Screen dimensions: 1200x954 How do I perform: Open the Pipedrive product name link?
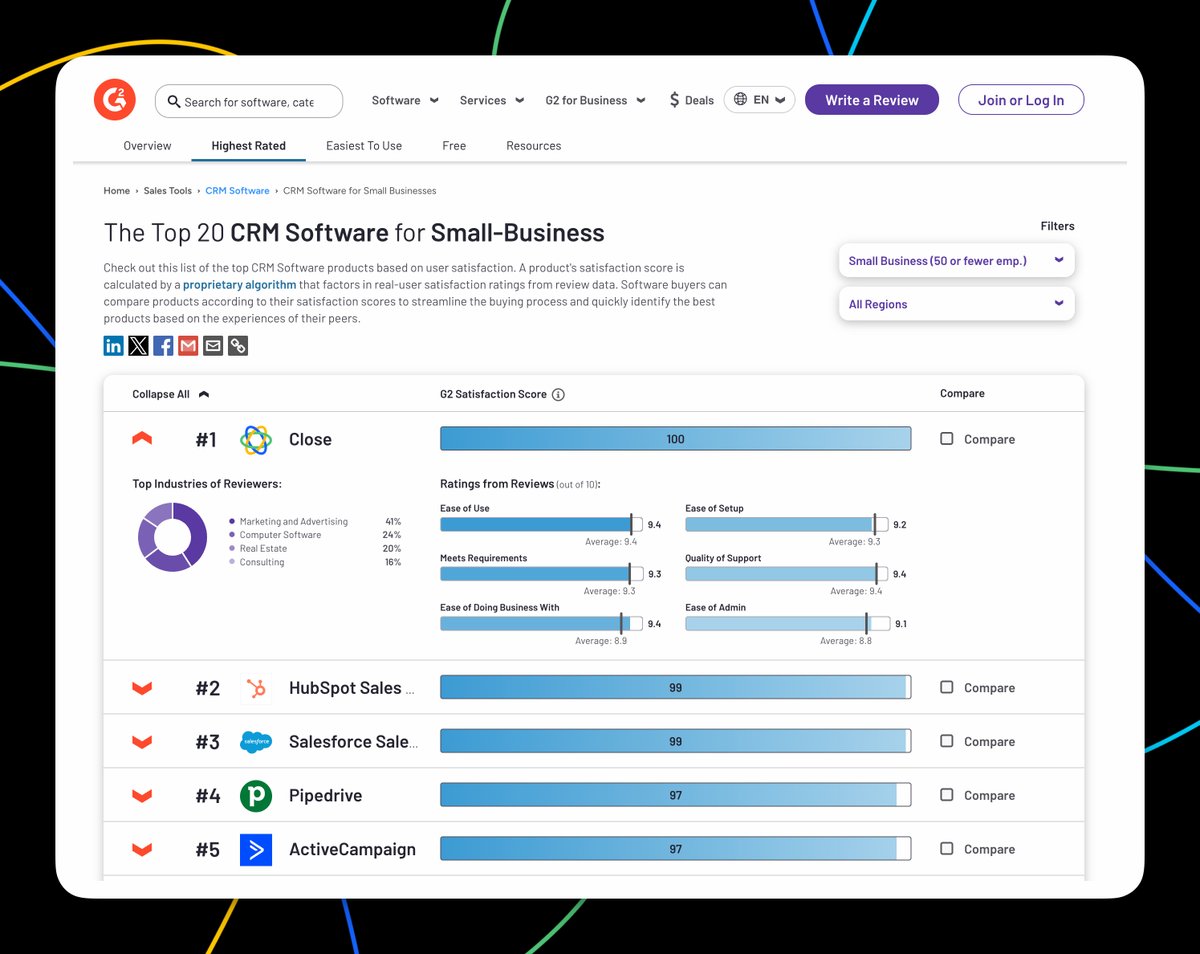[325, 796]
